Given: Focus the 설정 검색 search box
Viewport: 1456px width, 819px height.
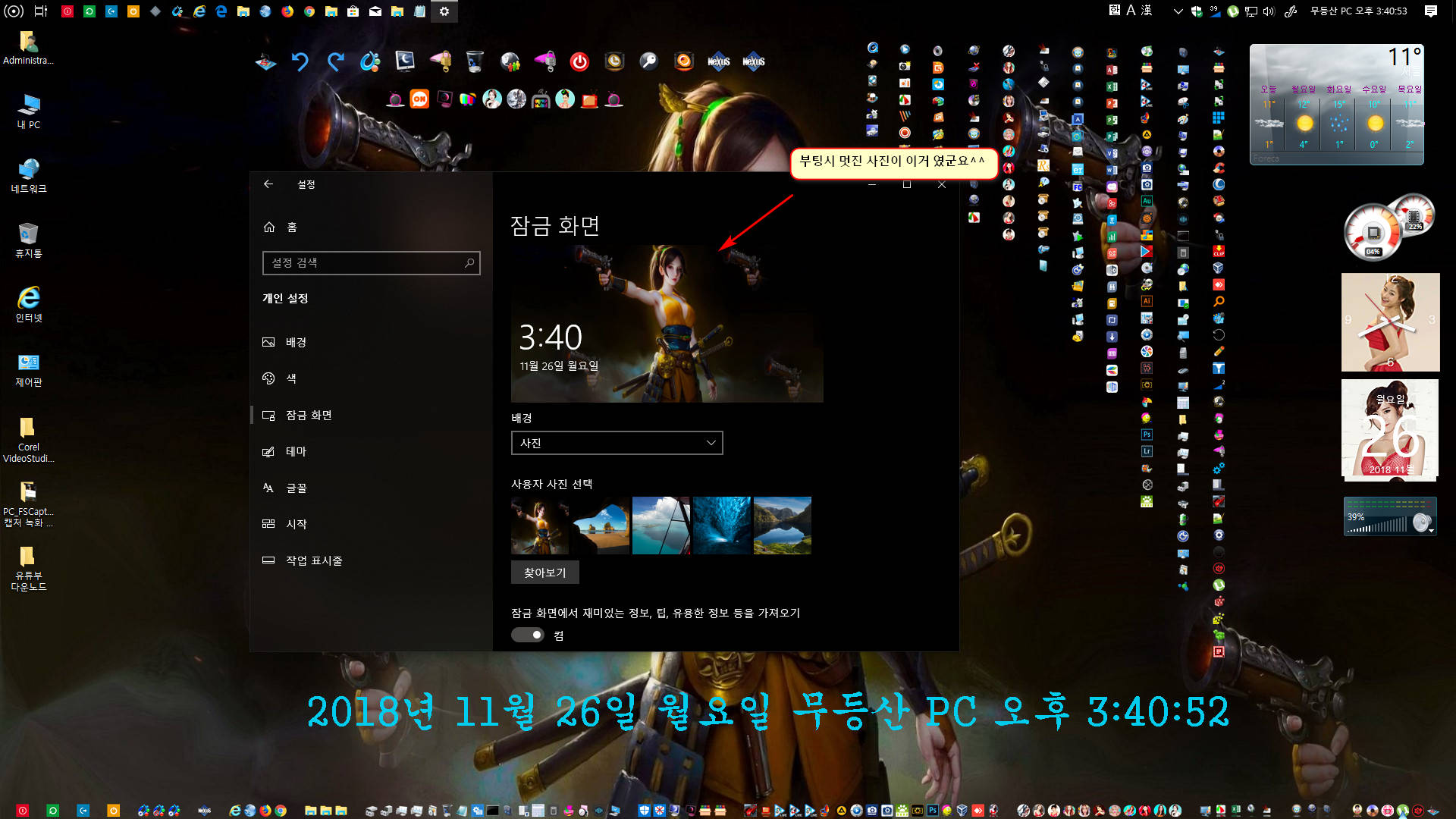Looking at the screenshot, I should click(372, 263).
